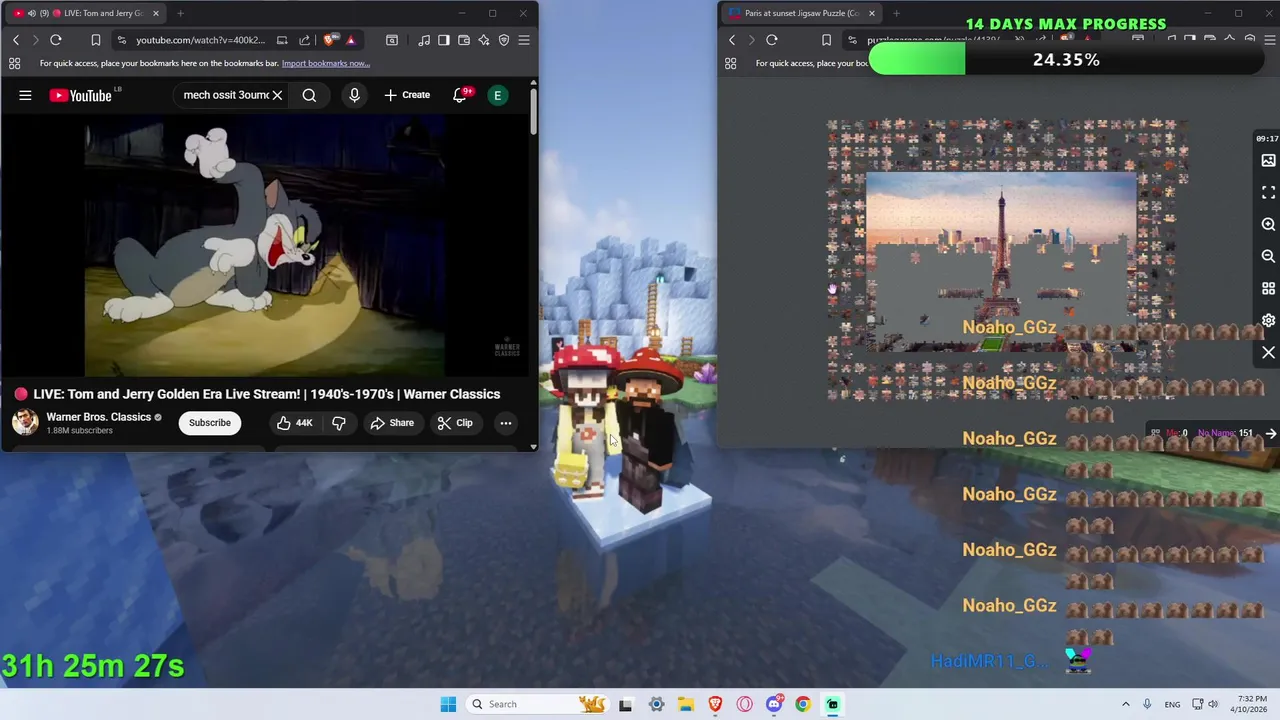Screen dimensions: 1280x720
Task: Open the Warner Bros. Classics channel avatar
Action: [25, 422]
